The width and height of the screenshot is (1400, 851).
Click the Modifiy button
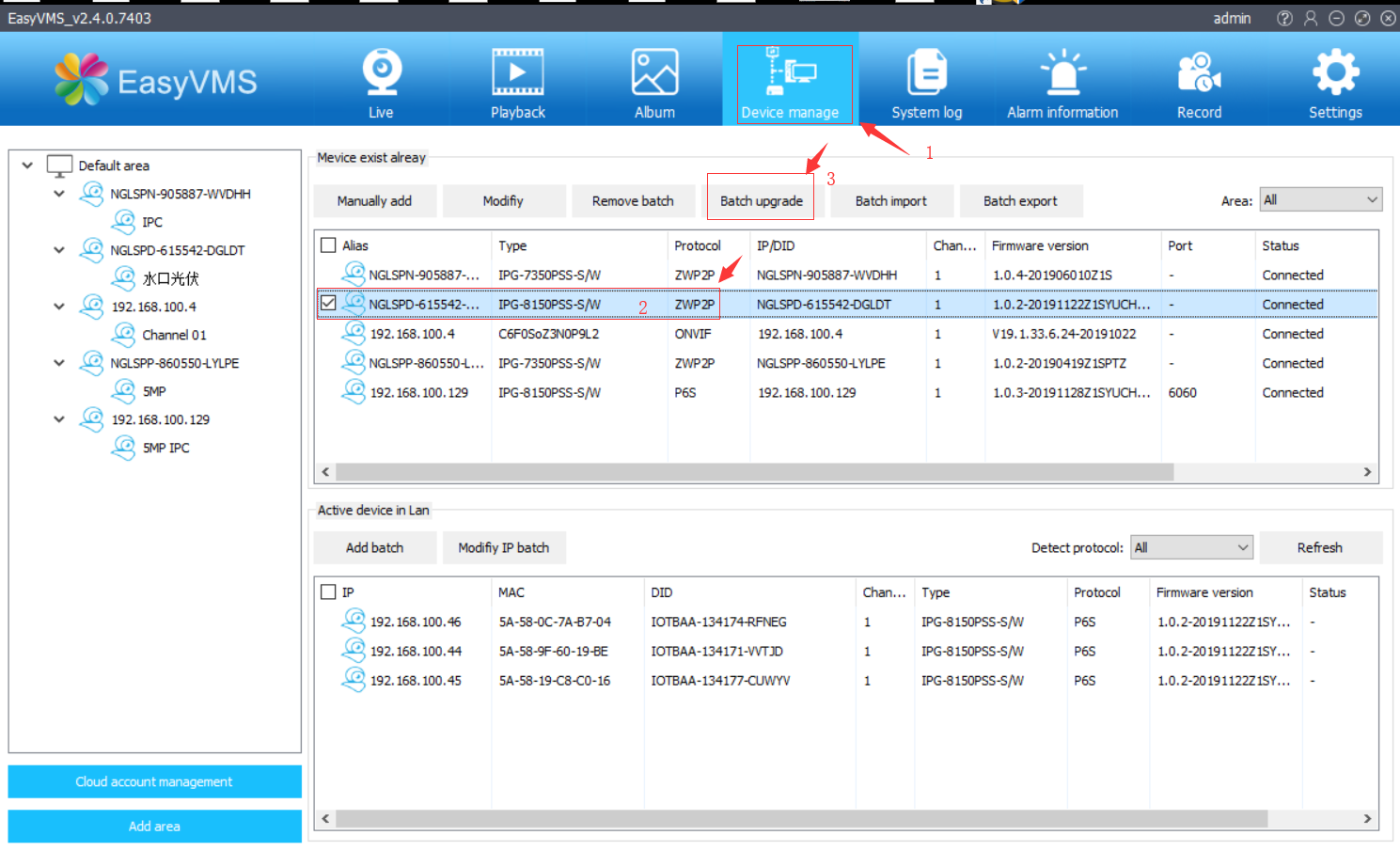click(503, 200)
